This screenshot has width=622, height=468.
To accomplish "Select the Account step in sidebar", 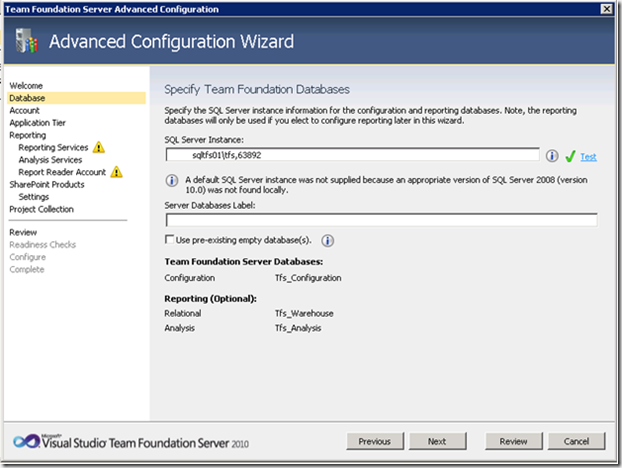I will coord(25,110).
